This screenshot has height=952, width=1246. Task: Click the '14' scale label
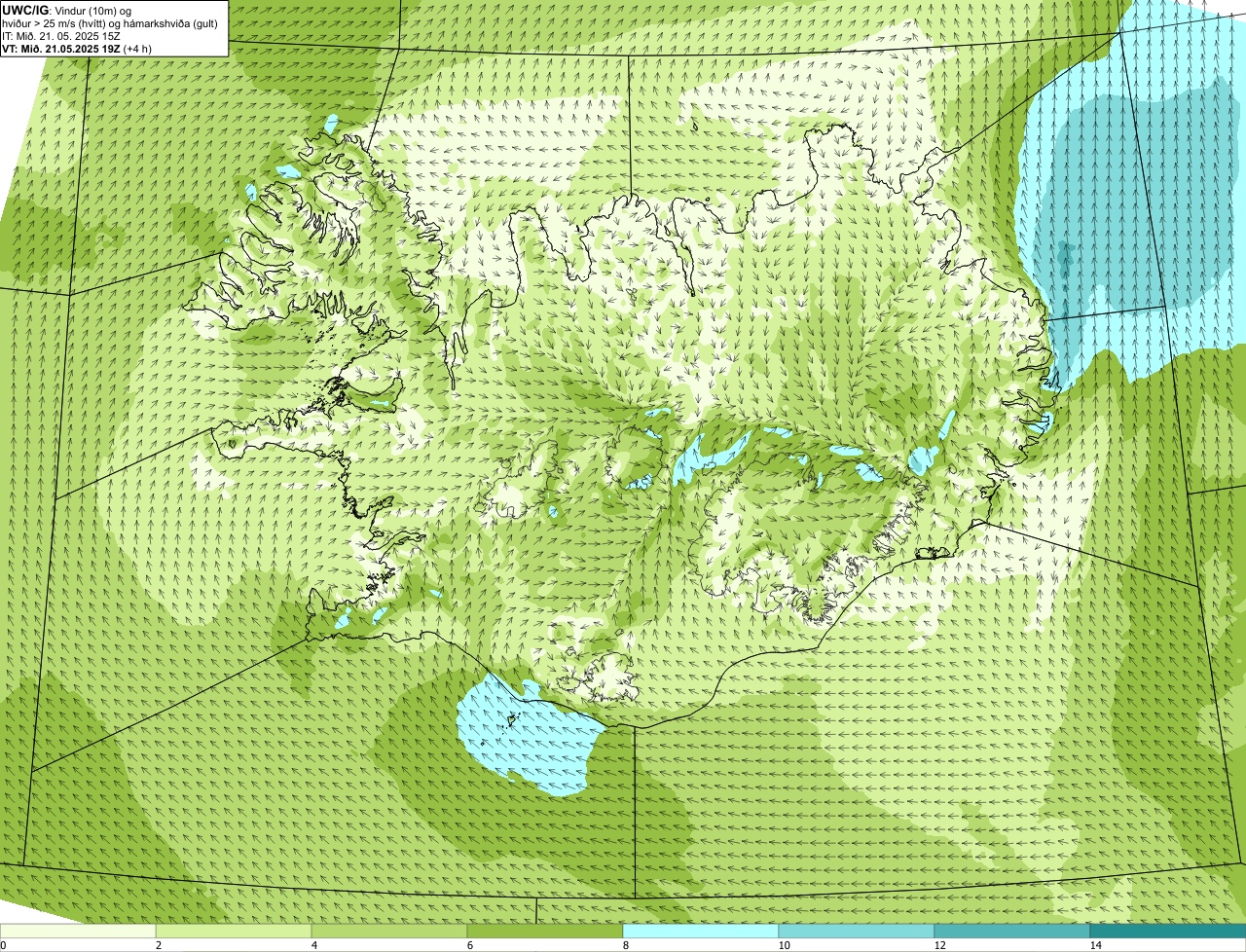1095,945
